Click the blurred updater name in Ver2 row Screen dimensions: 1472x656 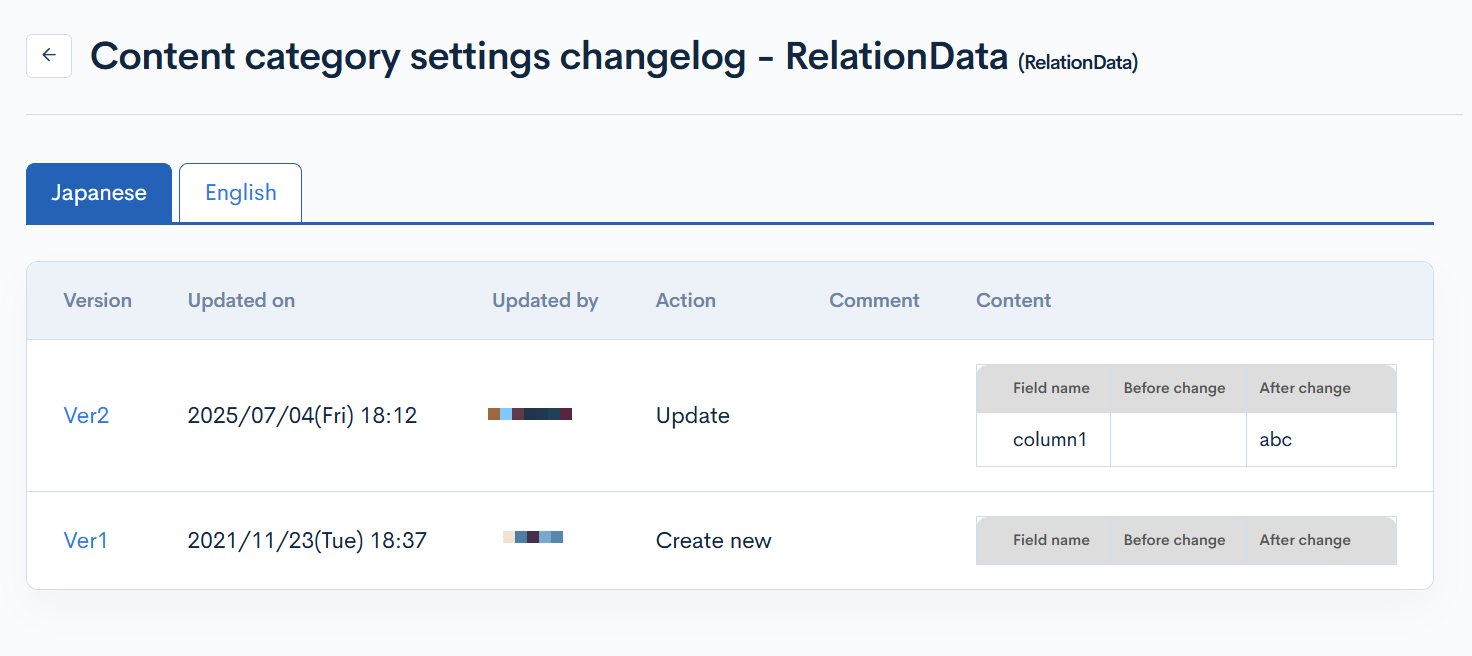coord(530,414)
